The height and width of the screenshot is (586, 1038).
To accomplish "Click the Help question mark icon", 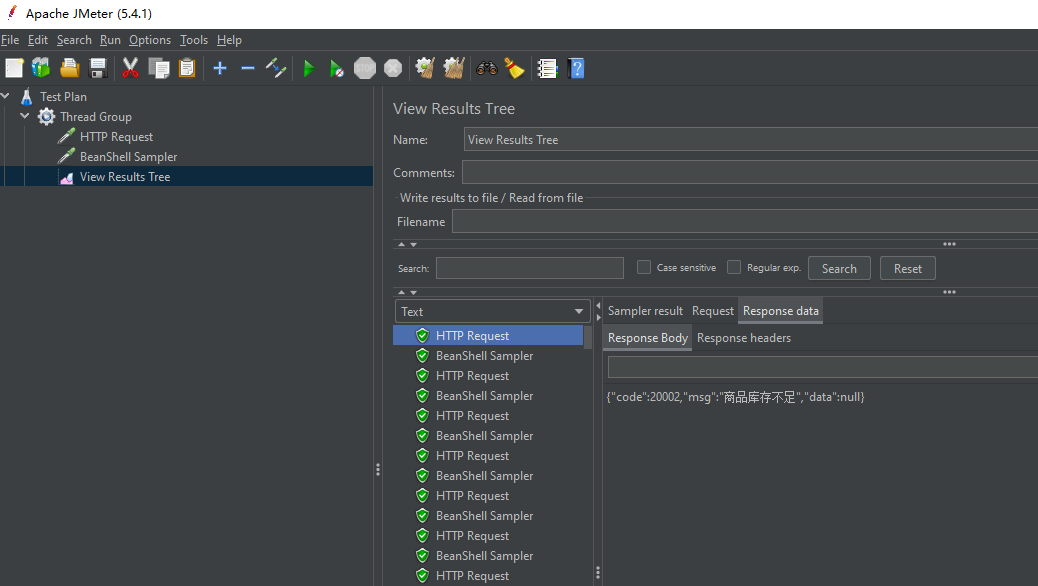I will coord(577,68).
